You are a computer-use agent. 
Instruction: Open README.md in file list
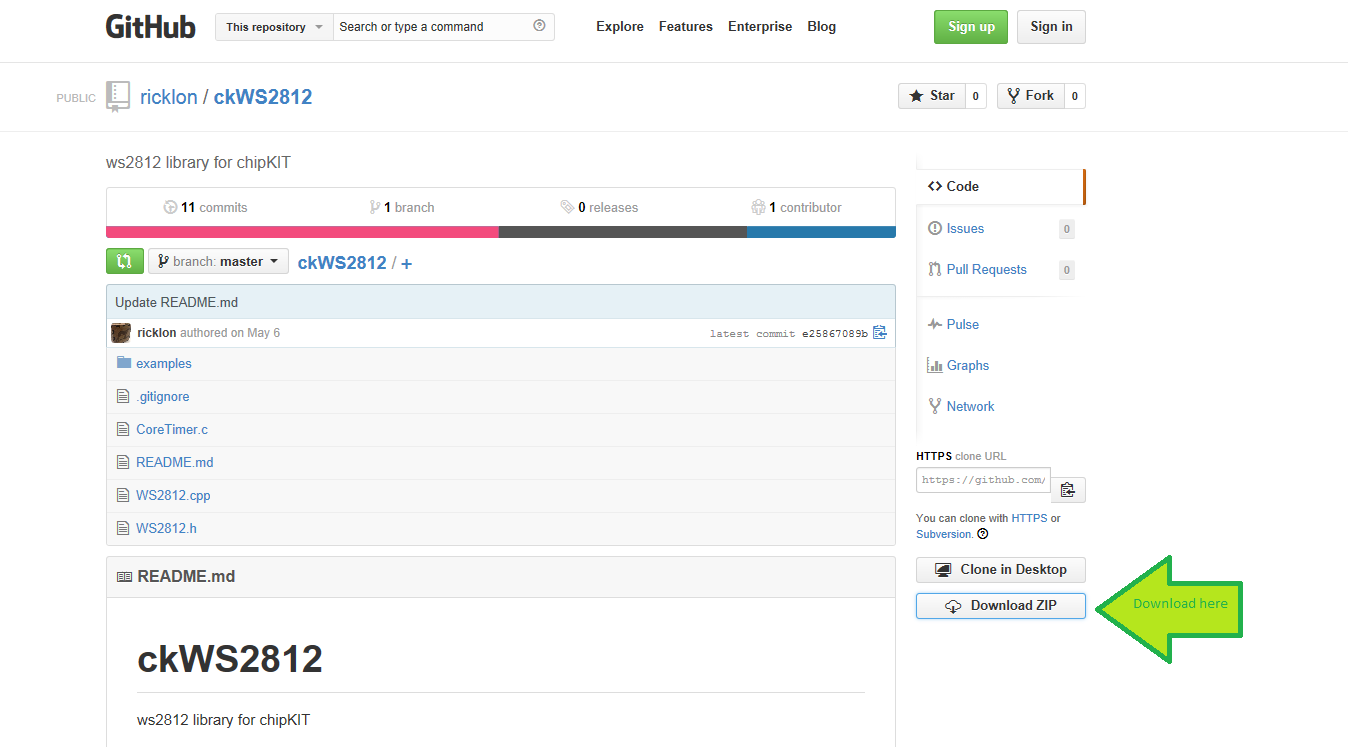(175, 463)
